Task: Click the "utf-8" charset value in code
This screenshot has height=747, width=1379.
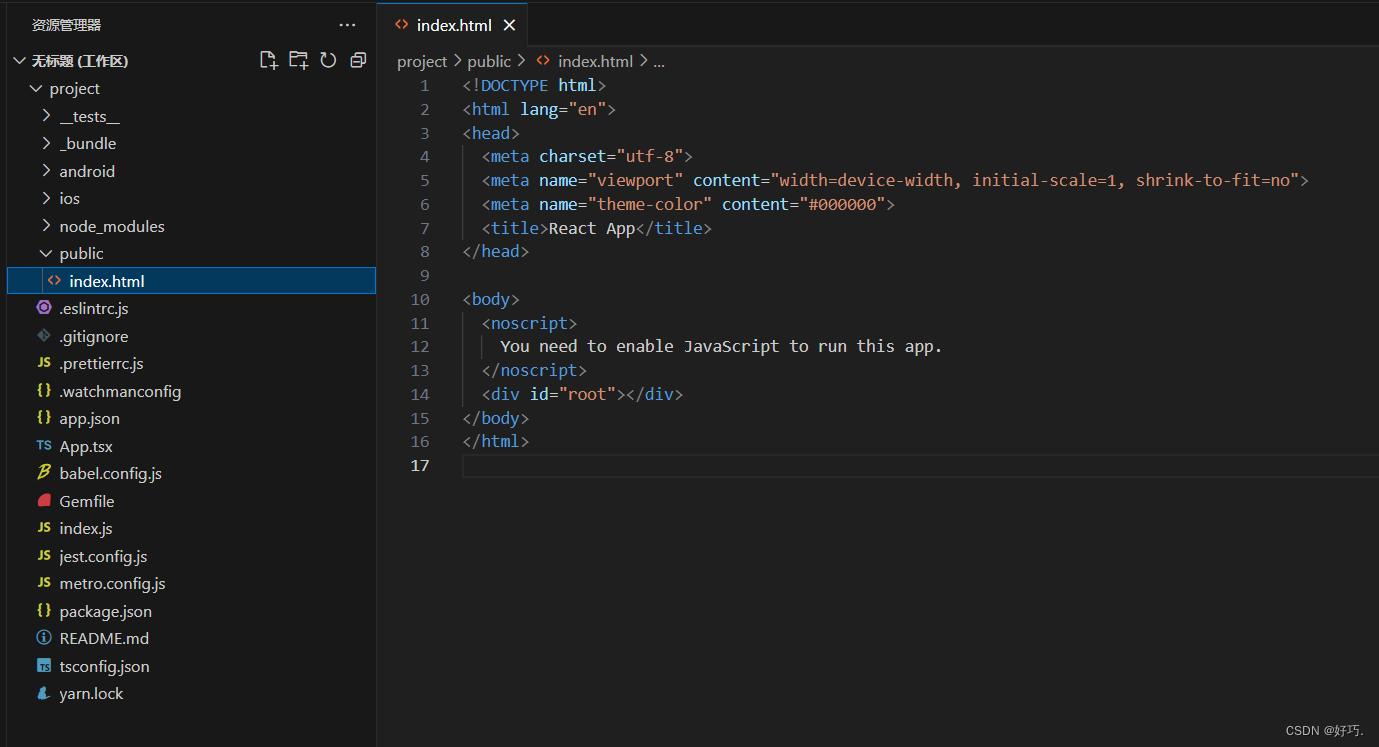Action: click(649, 157)
